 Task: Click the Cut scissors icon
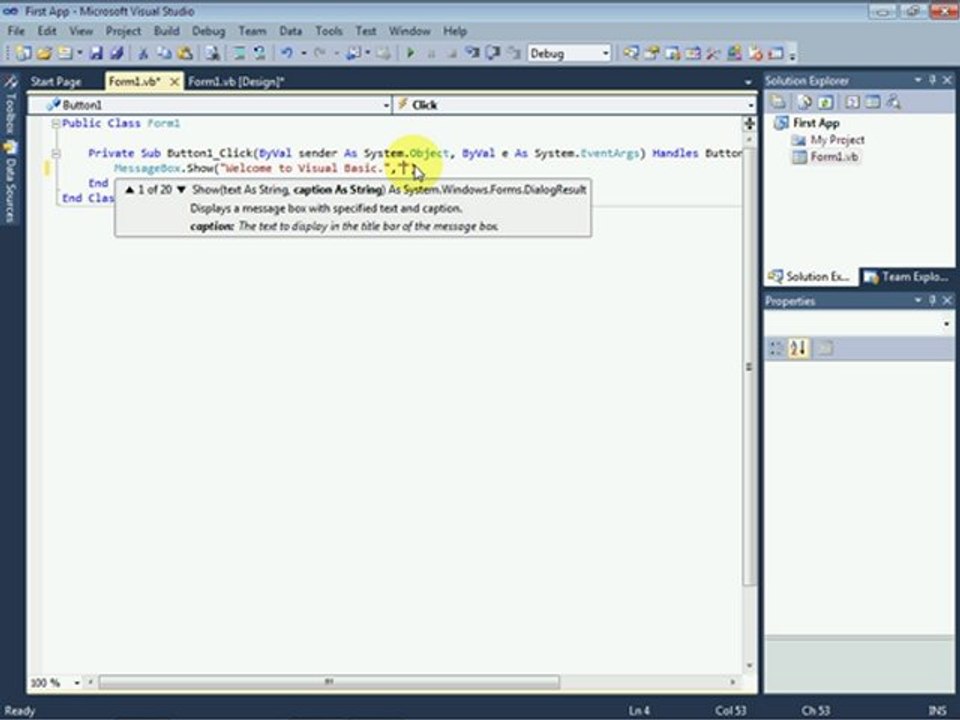tap(143, 53)
